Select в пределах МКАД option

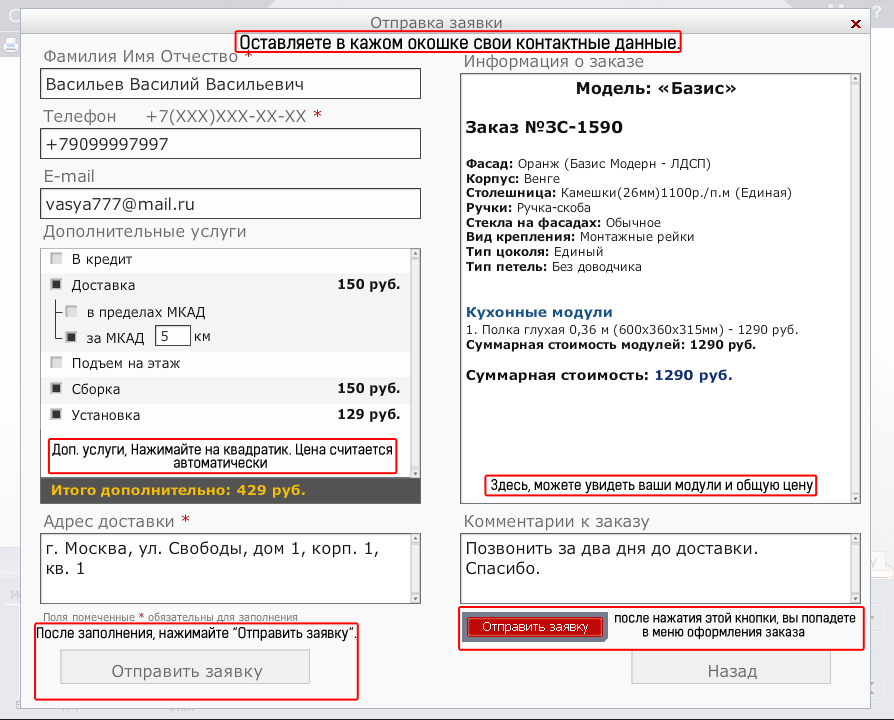71,311
